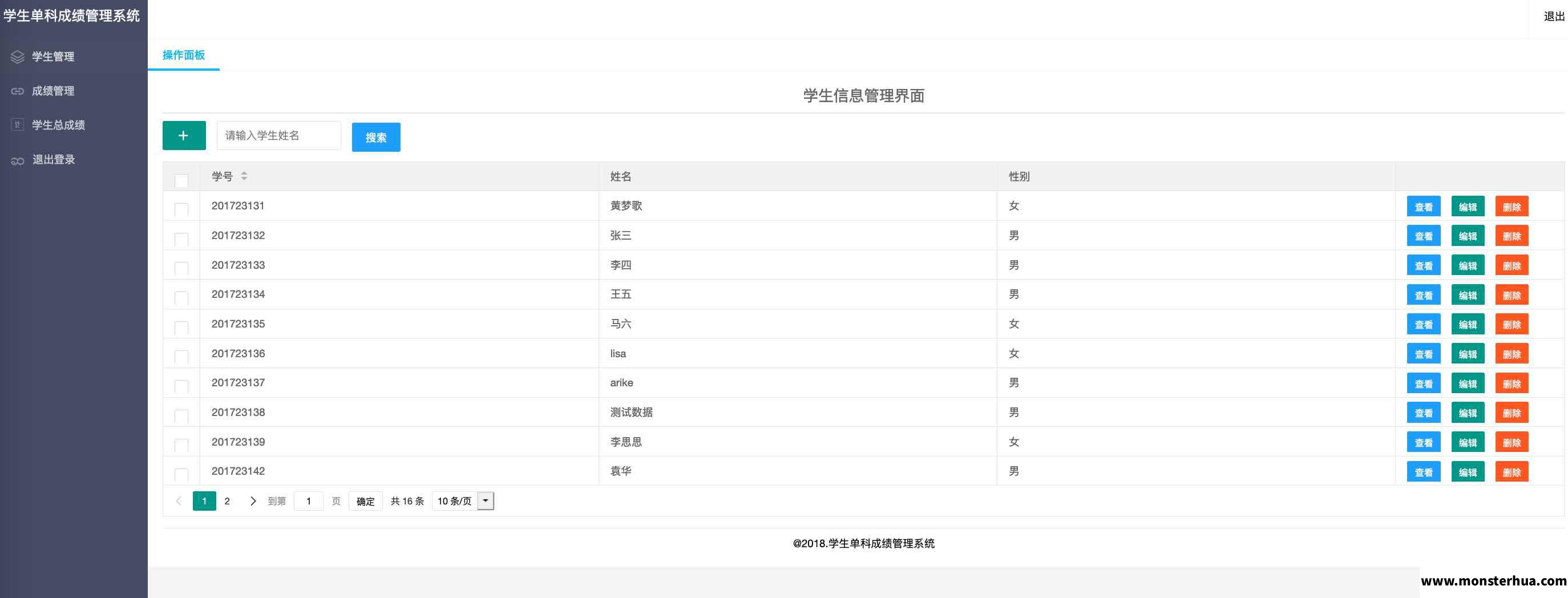
Task: Click the layers icon beside 学生管理
Action: click(17, 56)
